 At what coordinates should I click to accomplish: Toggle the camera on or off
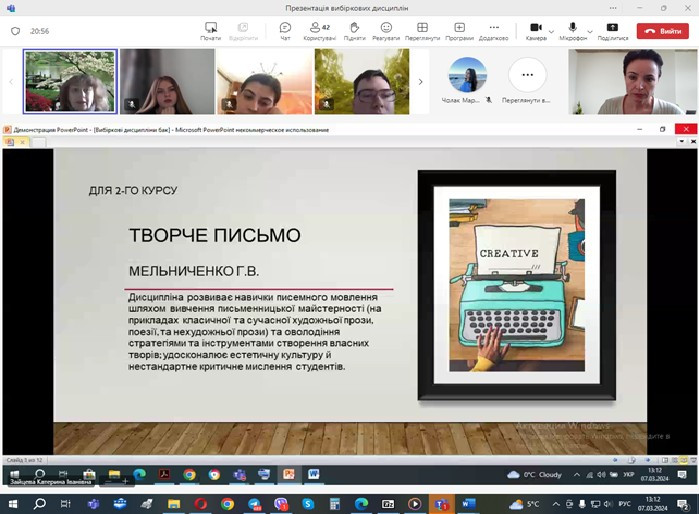pos(536,30)
